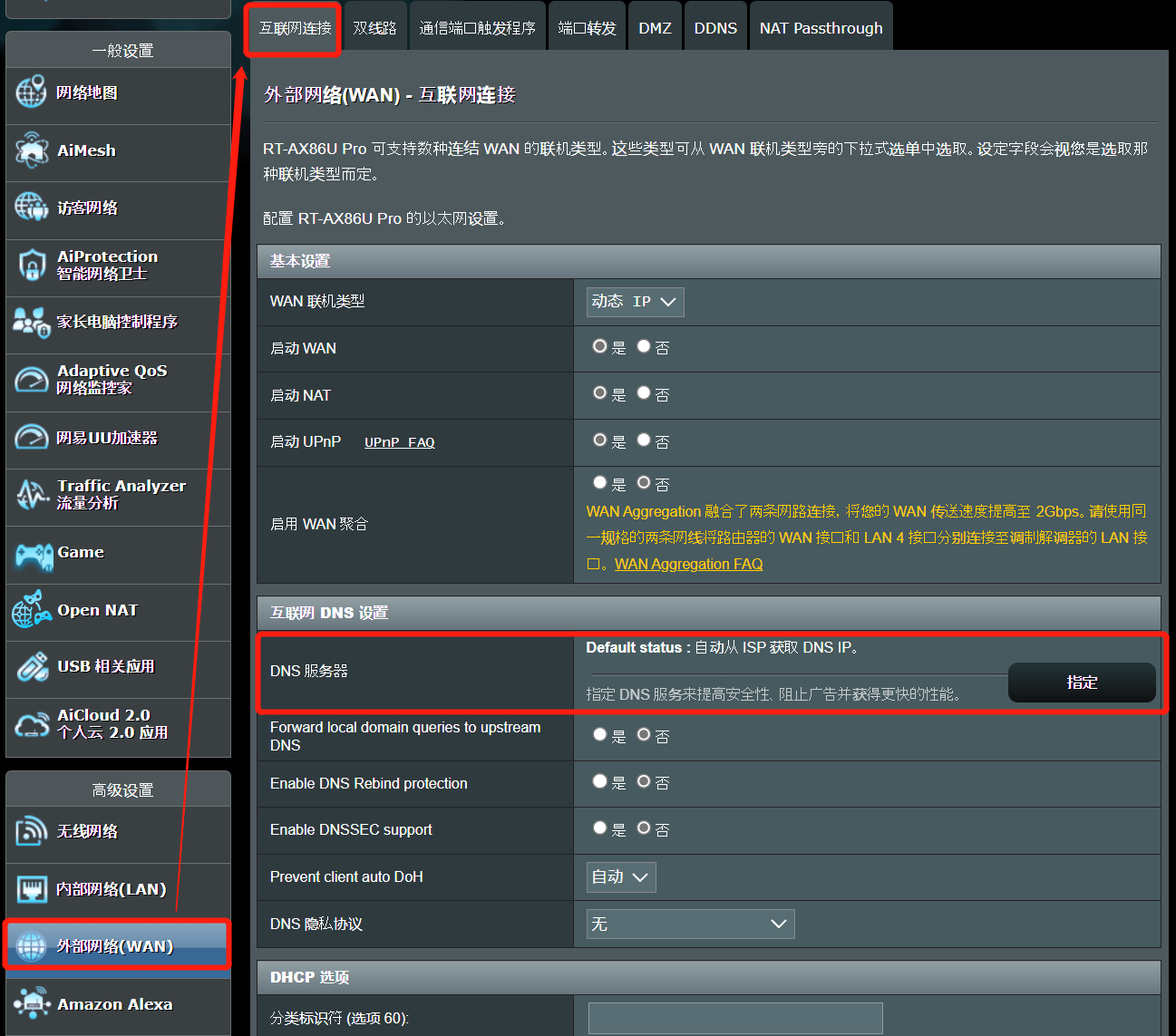
Task: Open the 内部网络(LAN) icon
Action: tap(32, 888)
